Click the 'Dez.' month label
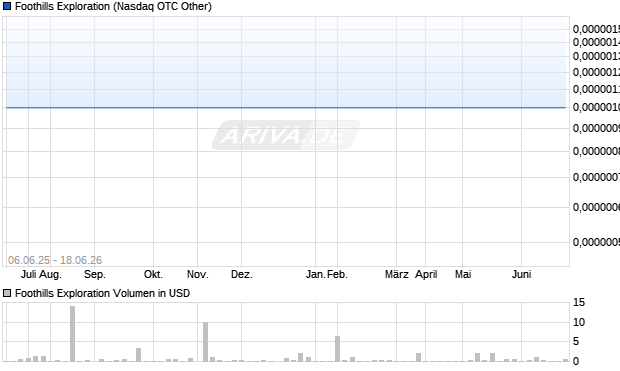620x371 pixels. 242,274
